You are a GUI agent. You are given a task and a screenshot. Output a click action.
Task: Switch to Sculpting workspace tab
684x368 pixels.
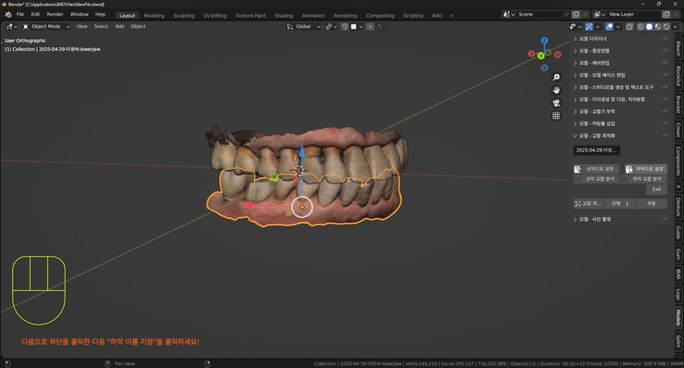[184, 16]
